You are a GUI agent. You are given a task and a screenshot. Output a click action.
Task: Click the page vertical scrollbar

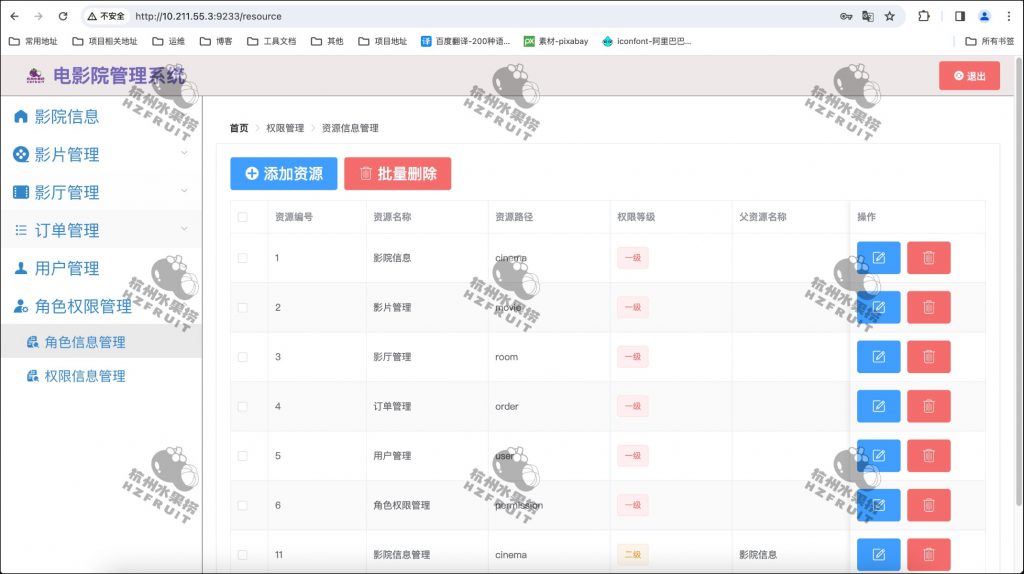point(1019,281)
